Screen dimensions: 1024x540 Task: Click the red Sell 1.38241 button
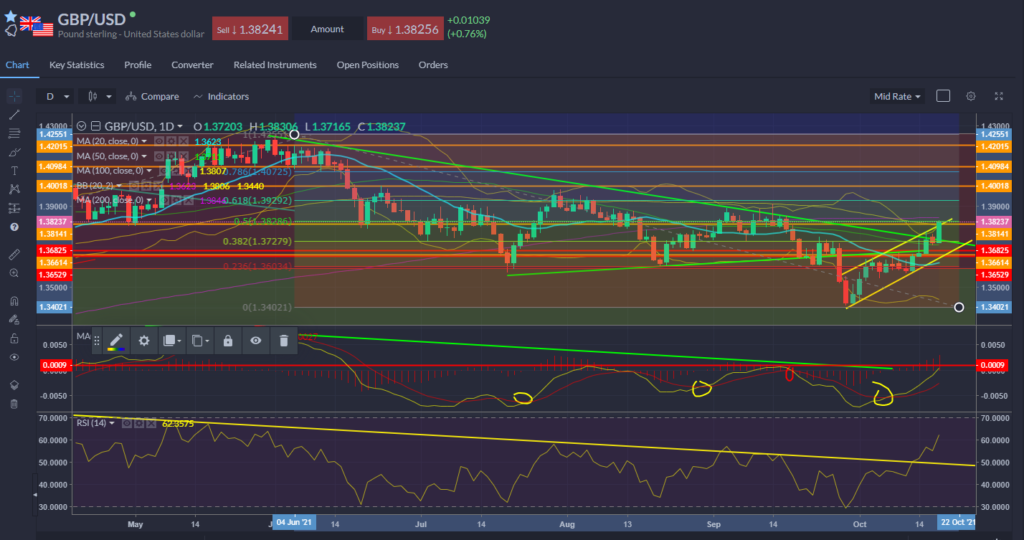tap(248, 29)
